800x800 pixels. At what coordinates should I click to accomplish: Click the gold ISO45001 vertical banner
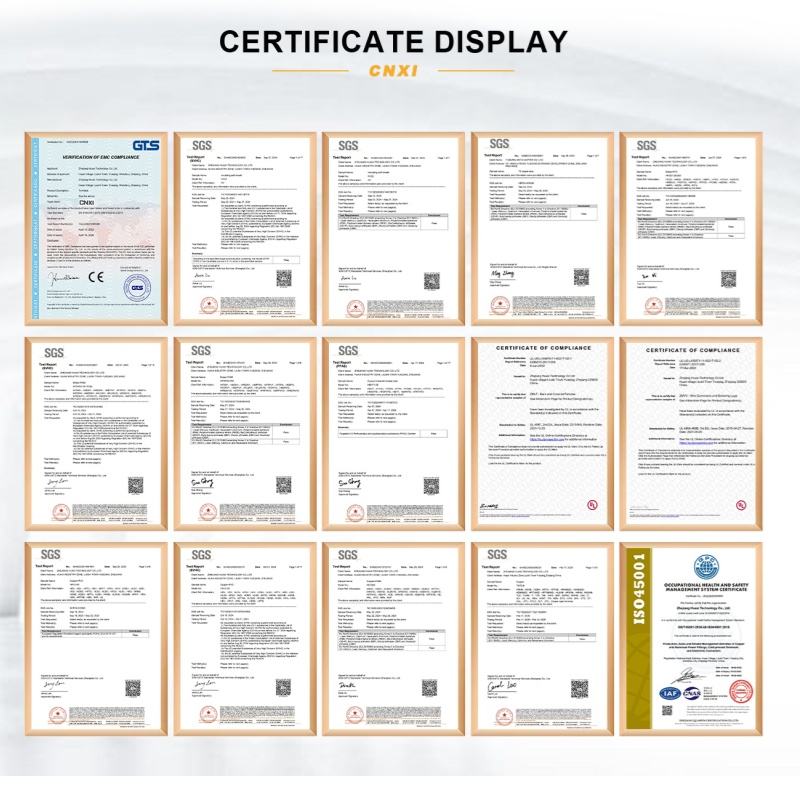[x=639, y=639]
